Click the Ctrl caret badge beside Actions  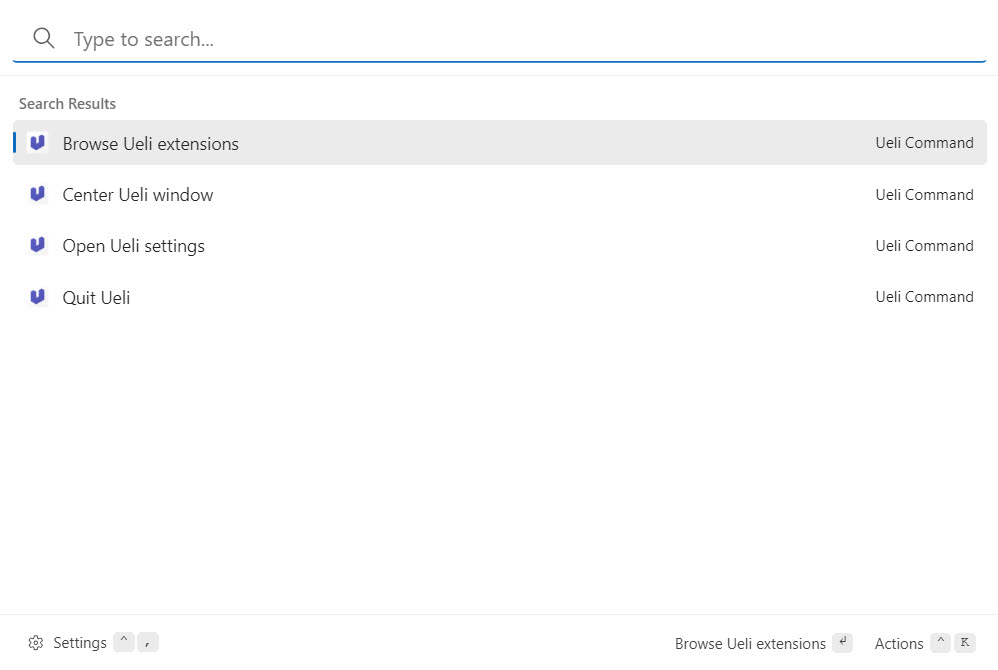[x=940, y=642]
